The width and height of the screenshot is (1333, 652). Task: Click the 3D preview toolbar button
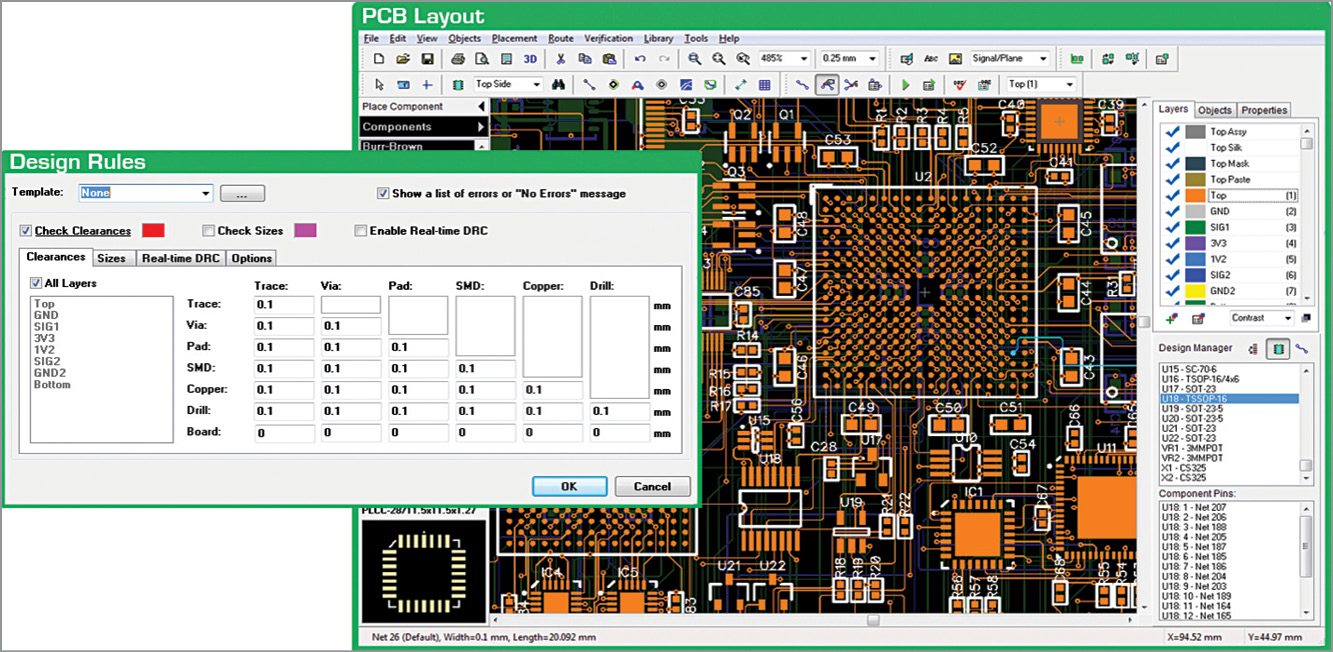point(530,59)
